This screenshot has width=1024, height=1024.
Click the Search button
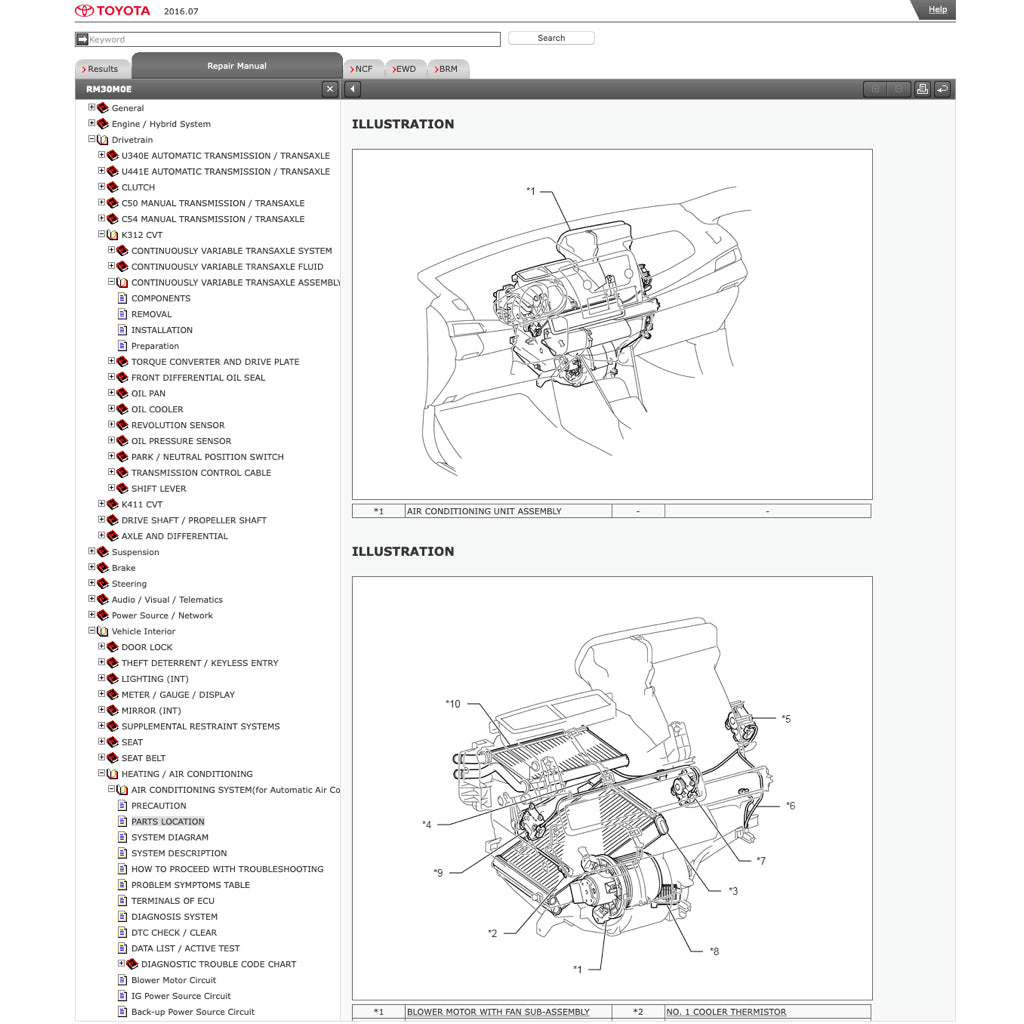pos(550,37)
